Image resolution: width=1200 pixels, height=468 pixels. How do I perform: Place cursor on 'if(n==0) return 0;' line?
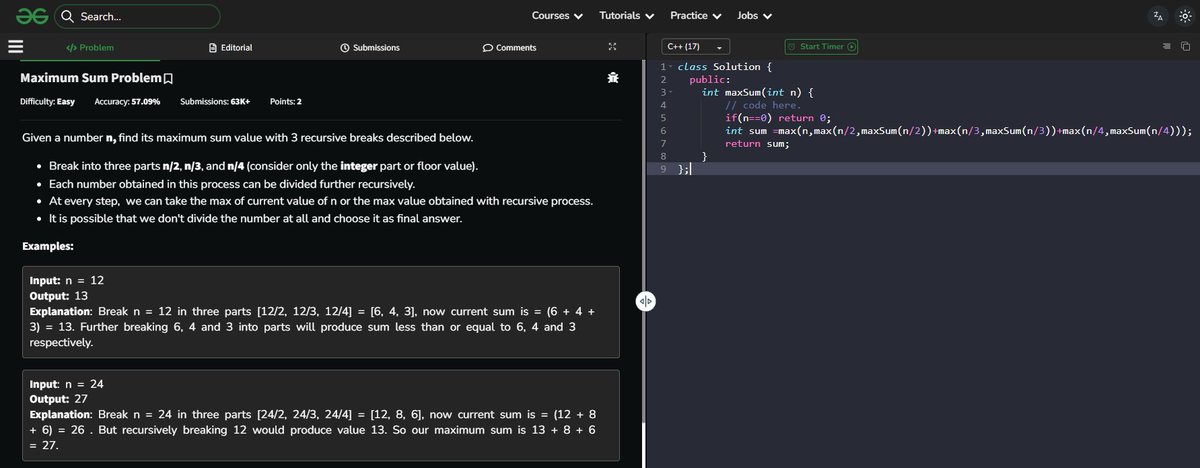tap(778, 118)
